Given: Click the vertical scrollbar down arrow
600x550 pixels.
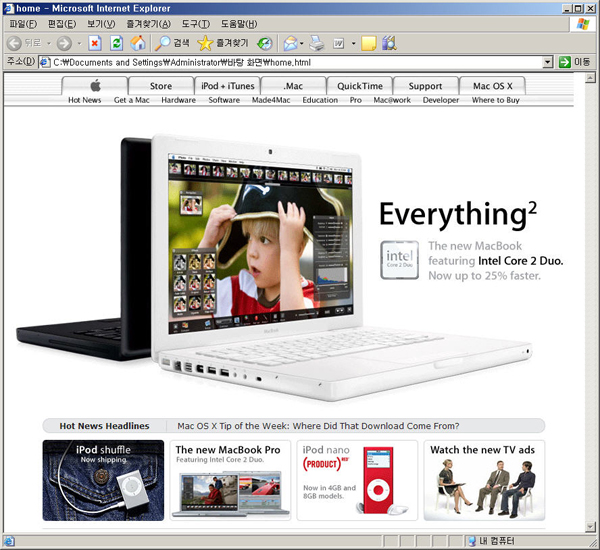Looking at the screenshot, I should click(590, 527).
